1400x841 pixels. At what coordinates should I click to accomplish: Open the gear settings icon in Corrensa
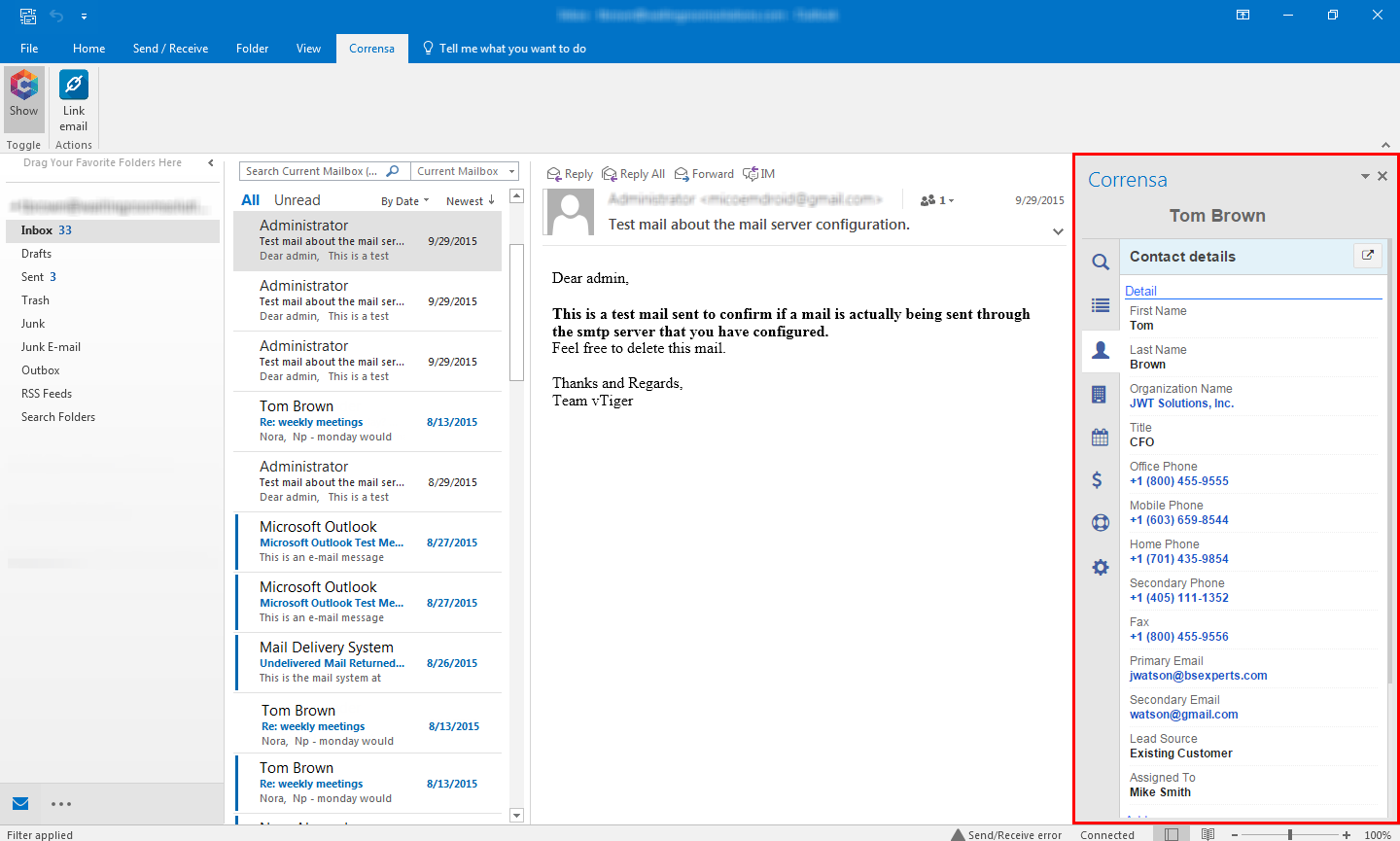coord(1100,567)
